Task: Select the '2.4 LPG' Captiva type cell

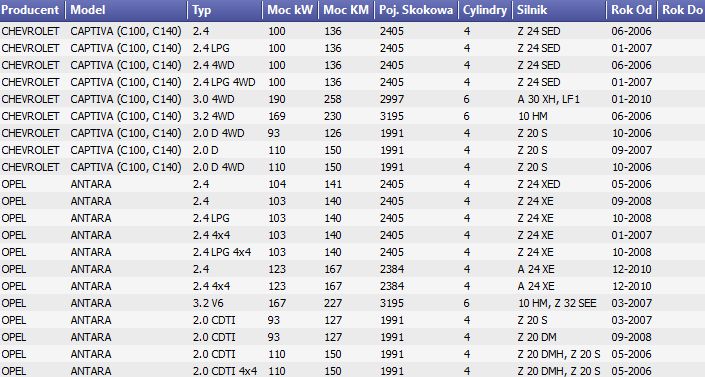Action: [x=211, y=48]
